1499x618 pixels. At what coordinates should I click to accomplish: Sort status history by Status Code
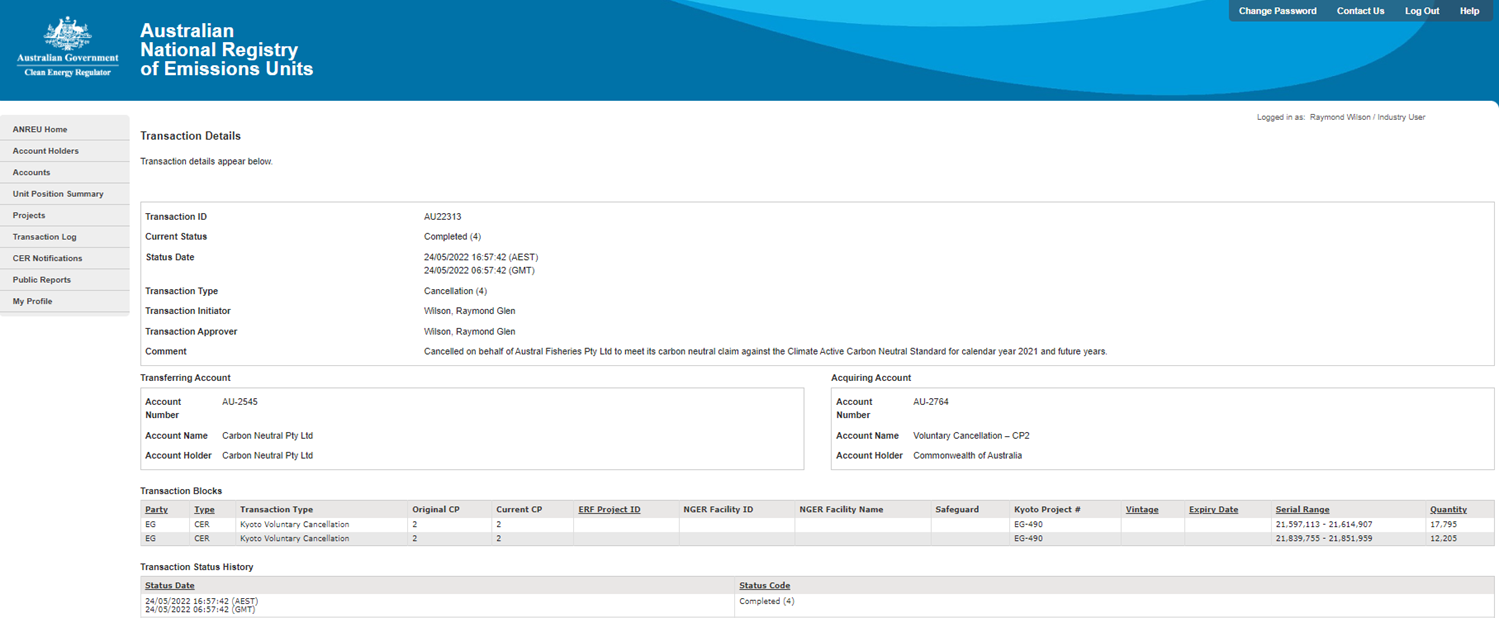[x=765, y=586]
